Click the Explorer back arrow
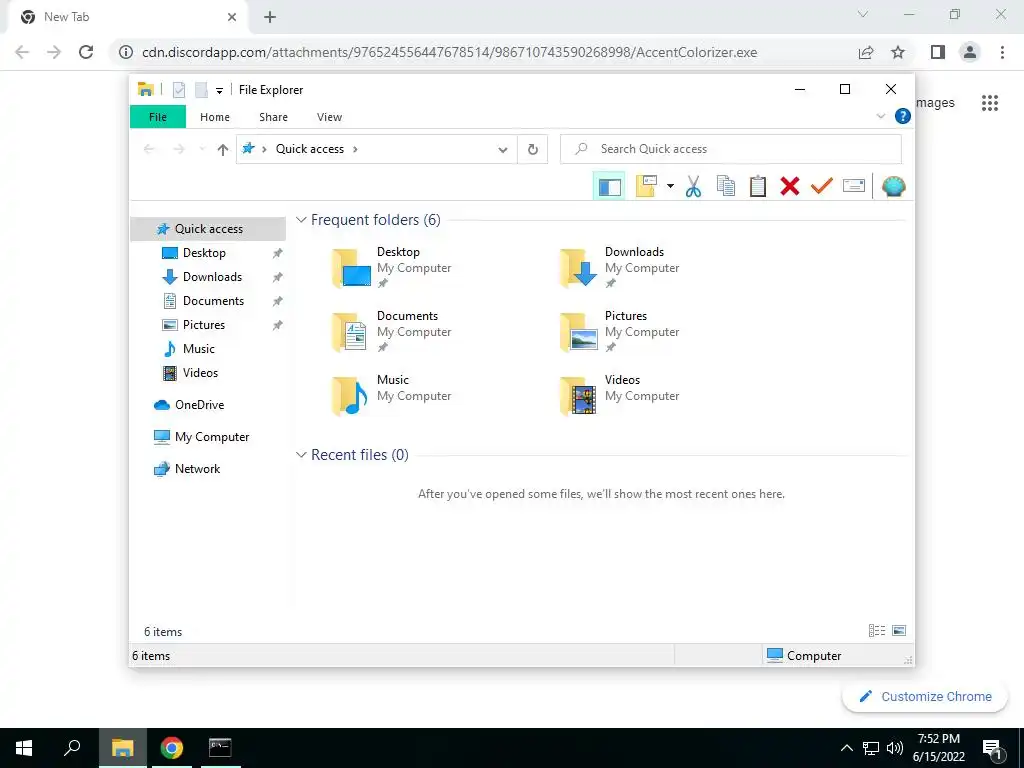 click(x=149, y=150)
